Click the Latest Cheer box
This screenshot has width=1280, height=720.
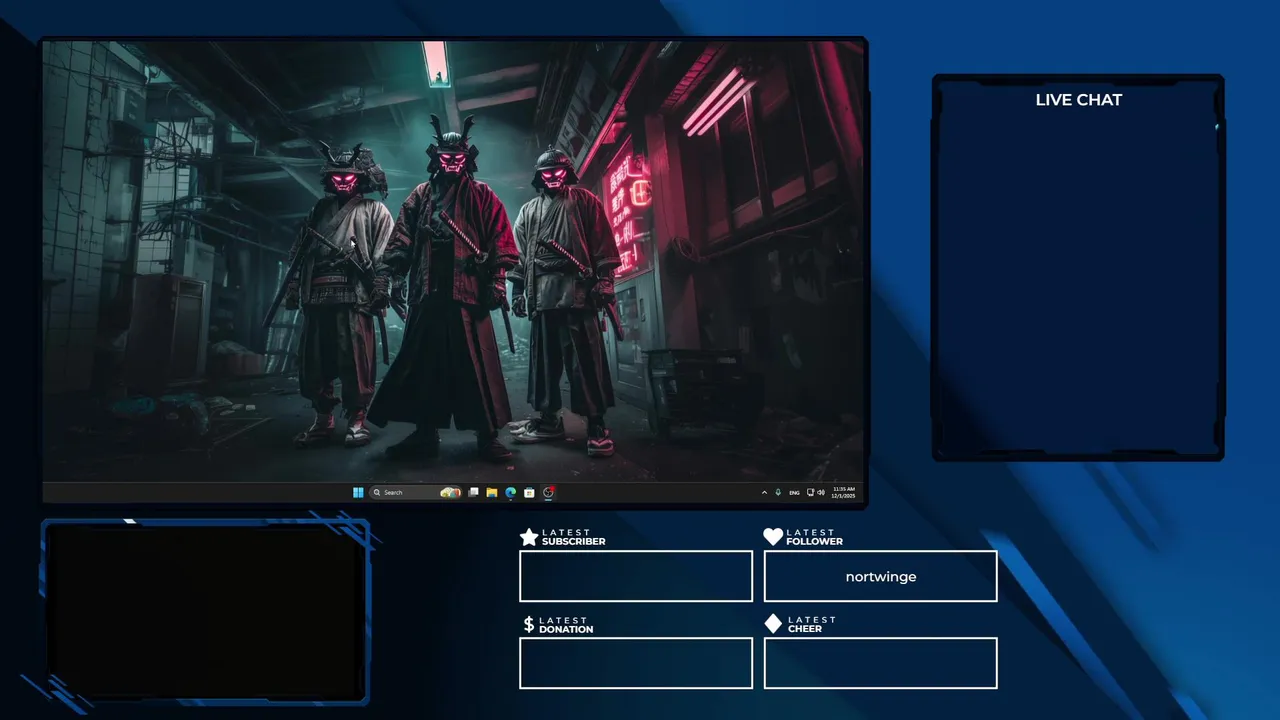(880, 663)
